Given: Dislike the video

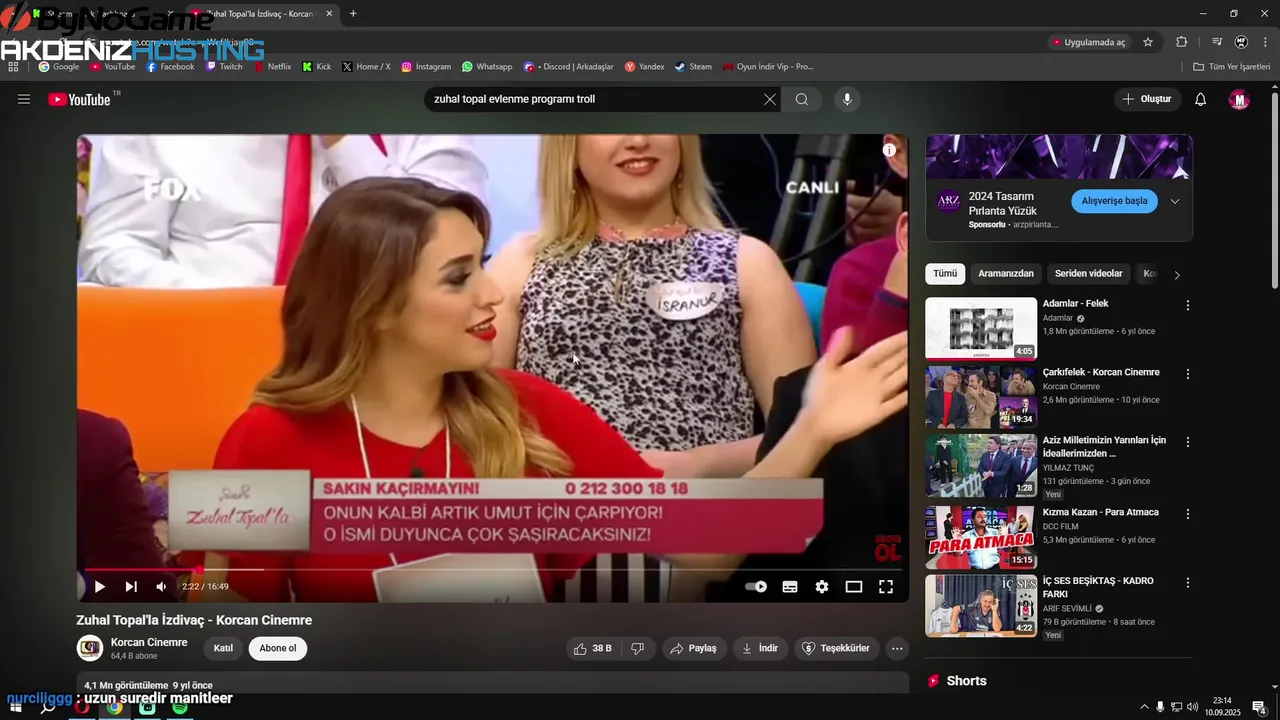Looking at the screenshot, I should (637, 648).
